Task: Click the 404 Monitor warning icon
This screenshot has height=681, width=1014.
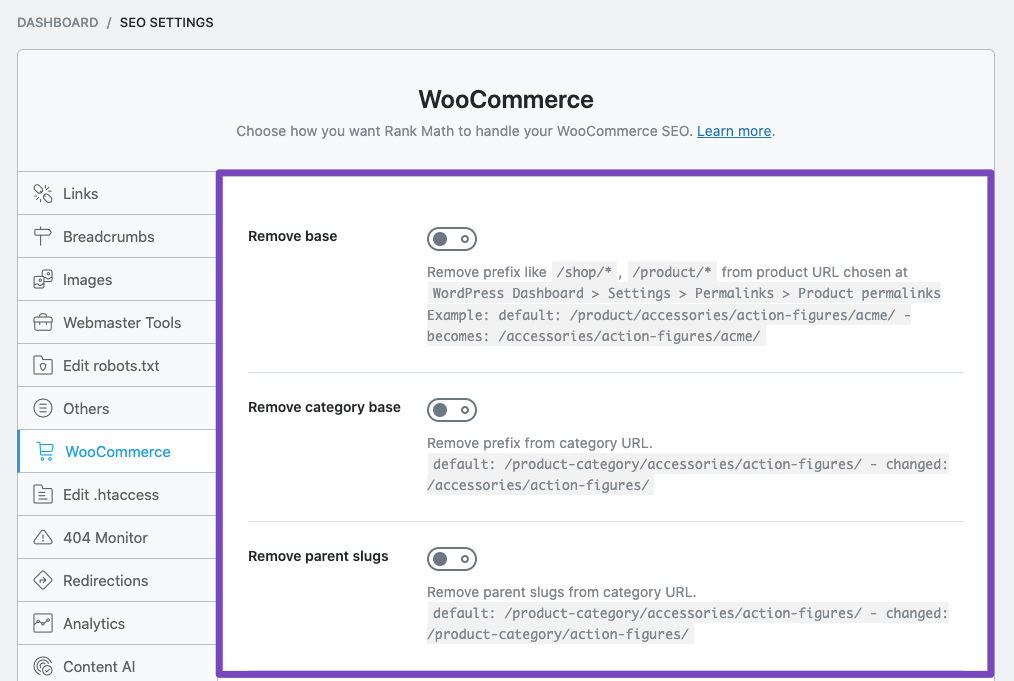Action: (x=43, y=537)
